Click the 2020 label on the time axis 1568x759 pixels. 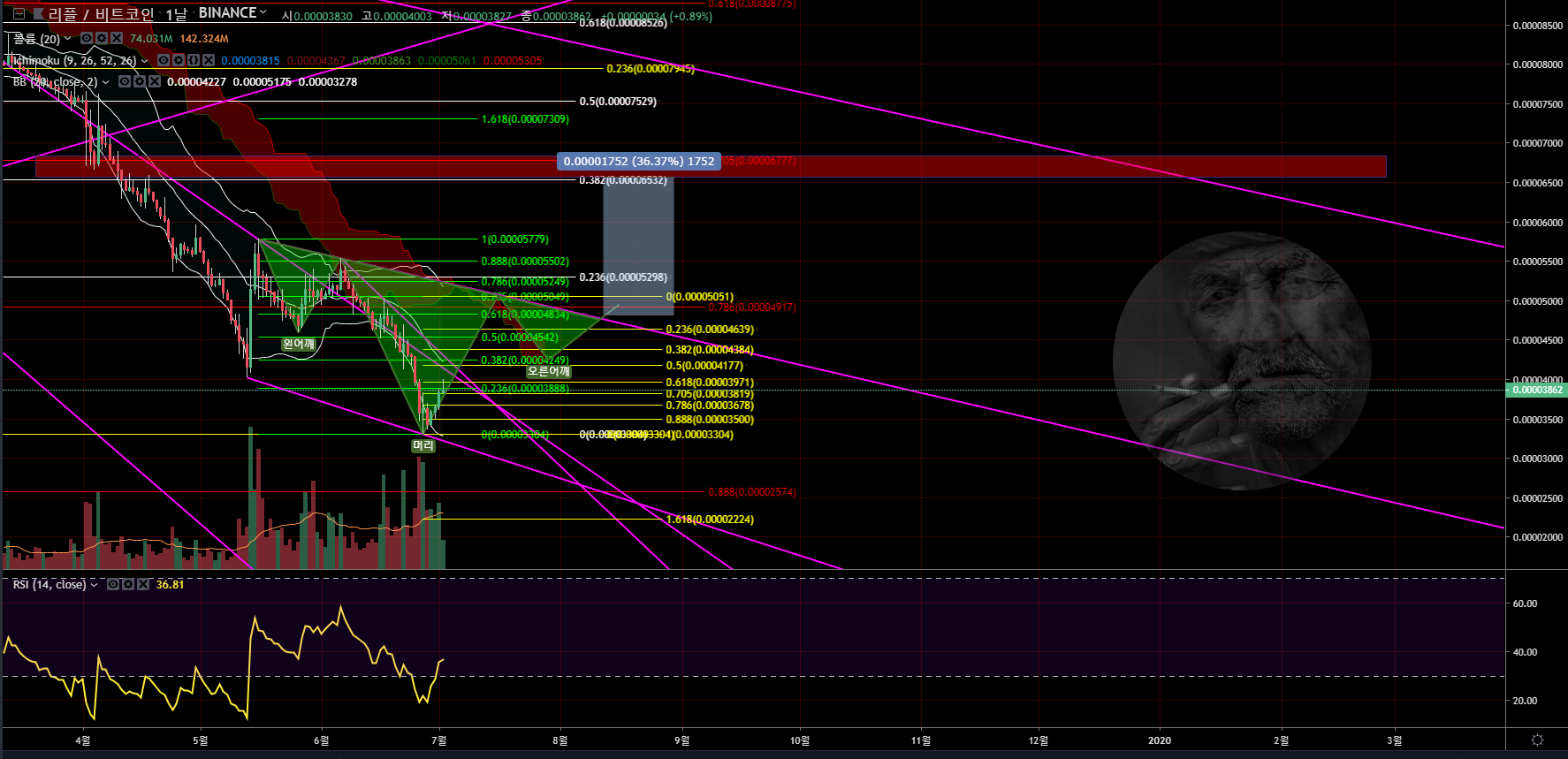pyautogui.click(x=1160, y=740)
